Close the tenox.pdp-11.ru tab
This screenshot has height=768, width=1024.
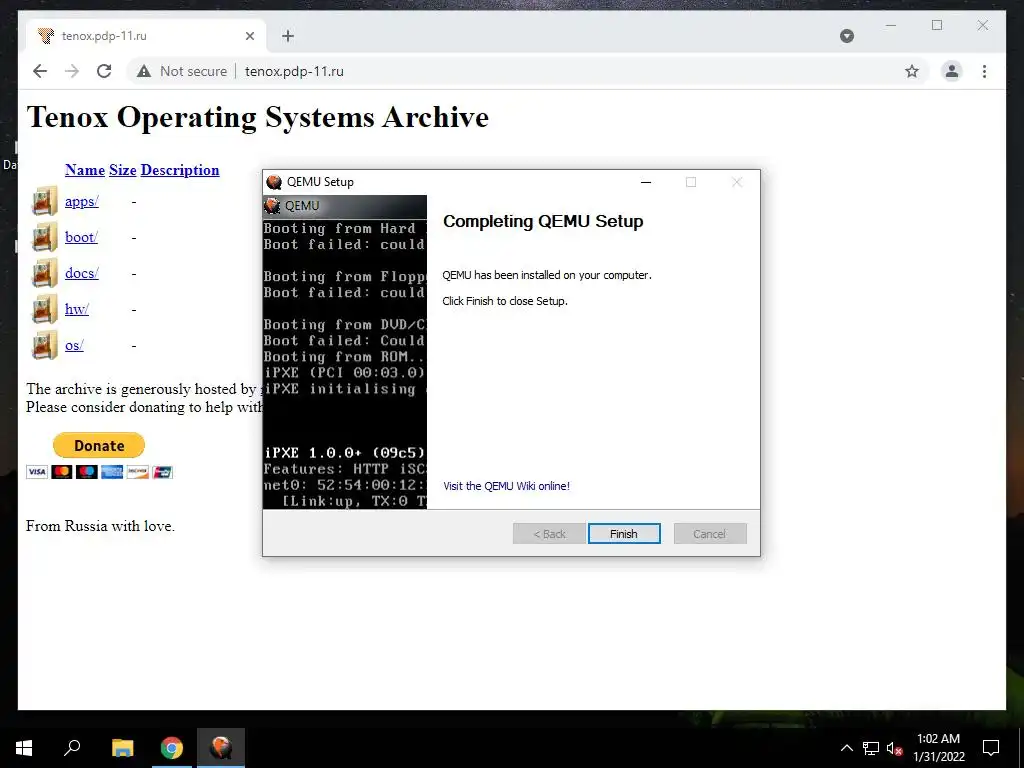[249, 36]
